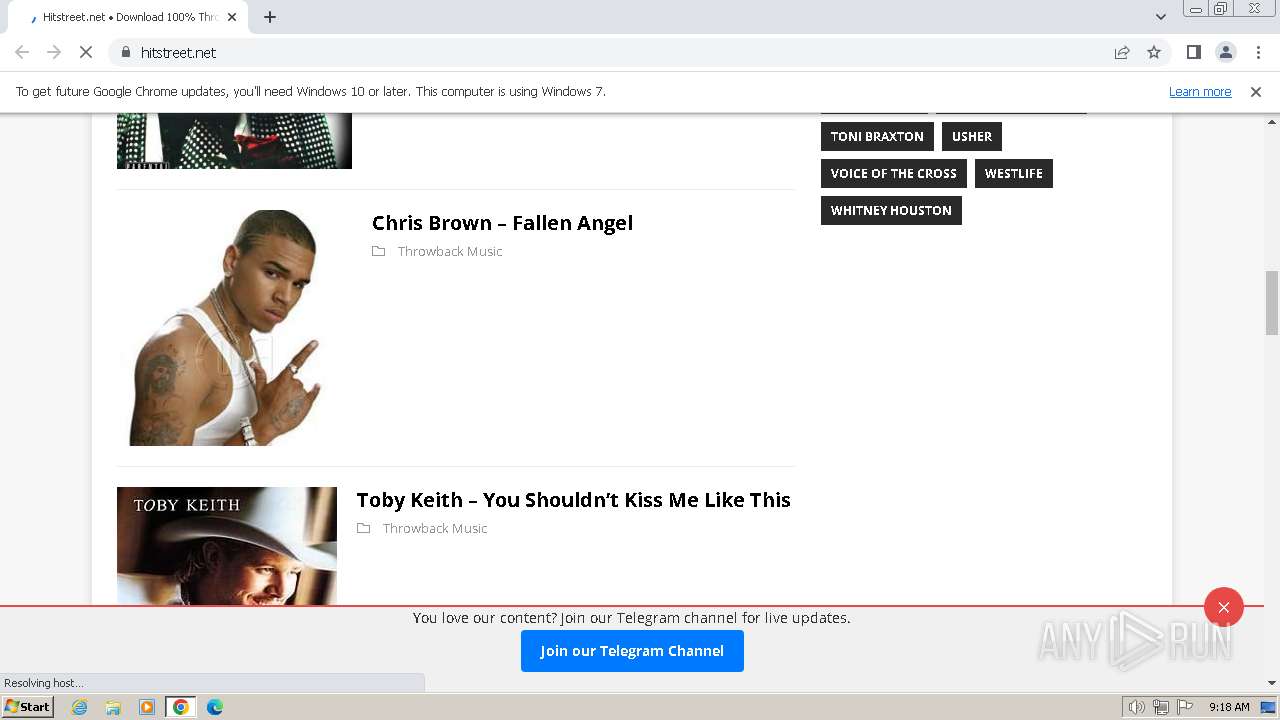Click the scrollbar down arrow
Viewport: 1280px width, 720px height.
(x=1272, y=684)
